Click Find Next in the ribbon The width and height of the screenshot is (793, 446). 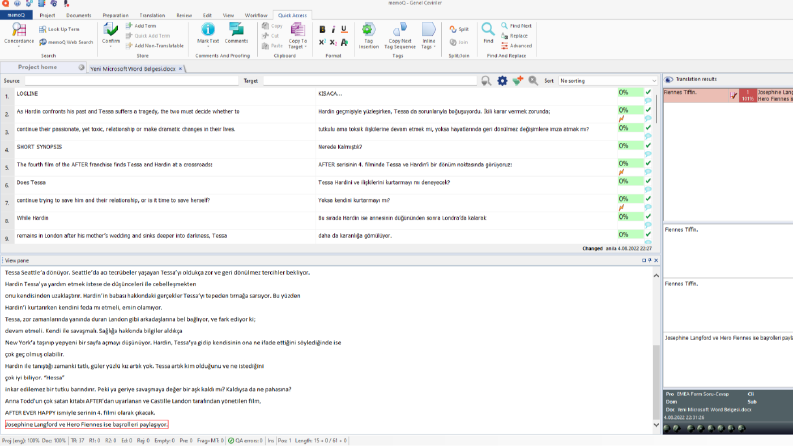pos(516,26)
